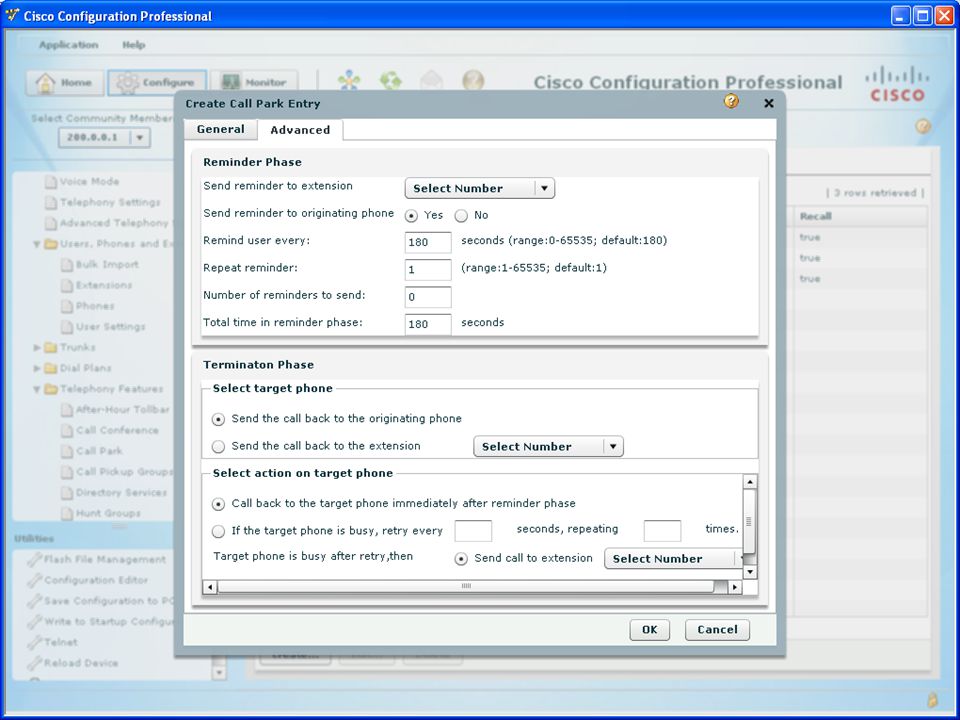Switch to the Advanced tab
960x720 pixels.
(300, 130)
